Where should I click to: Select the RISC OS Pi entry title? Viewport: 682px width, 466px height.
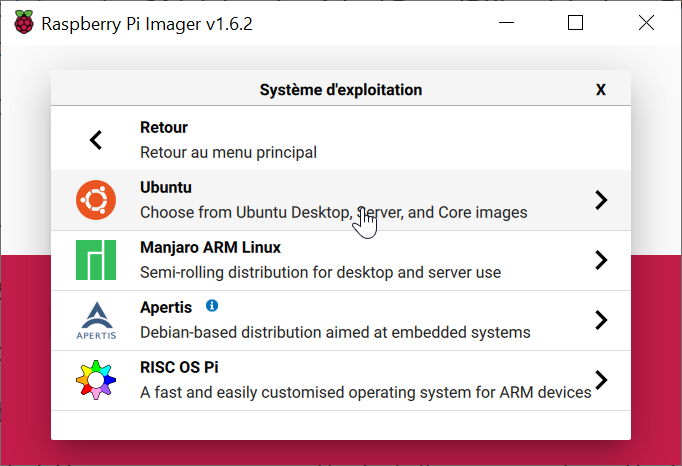[179, 368]
